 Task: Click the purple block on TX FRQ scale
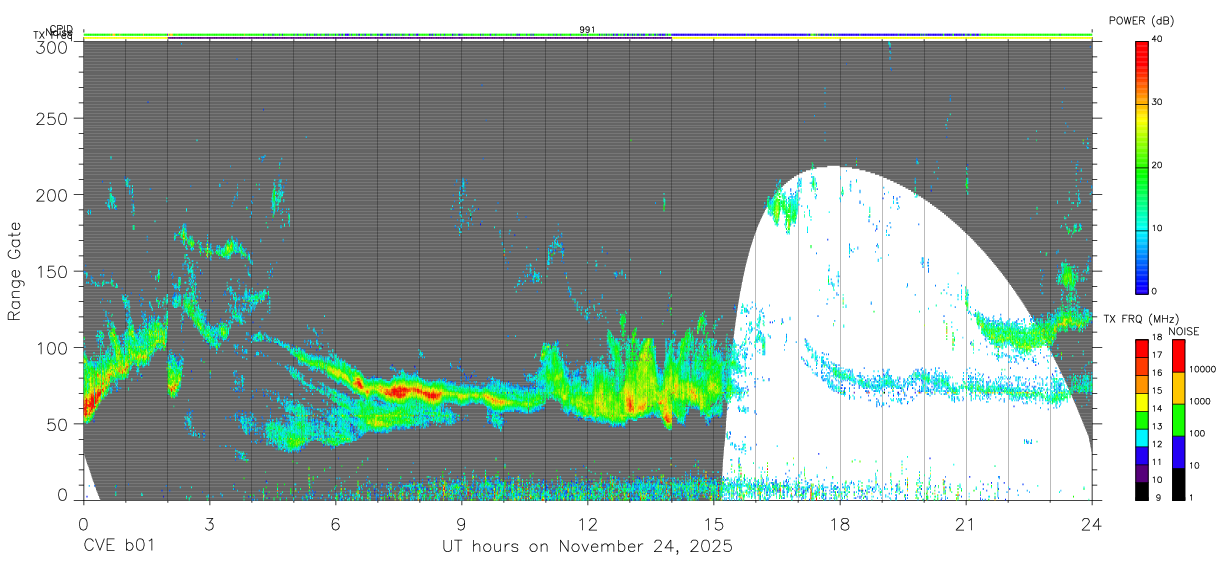coord(1142,473)
